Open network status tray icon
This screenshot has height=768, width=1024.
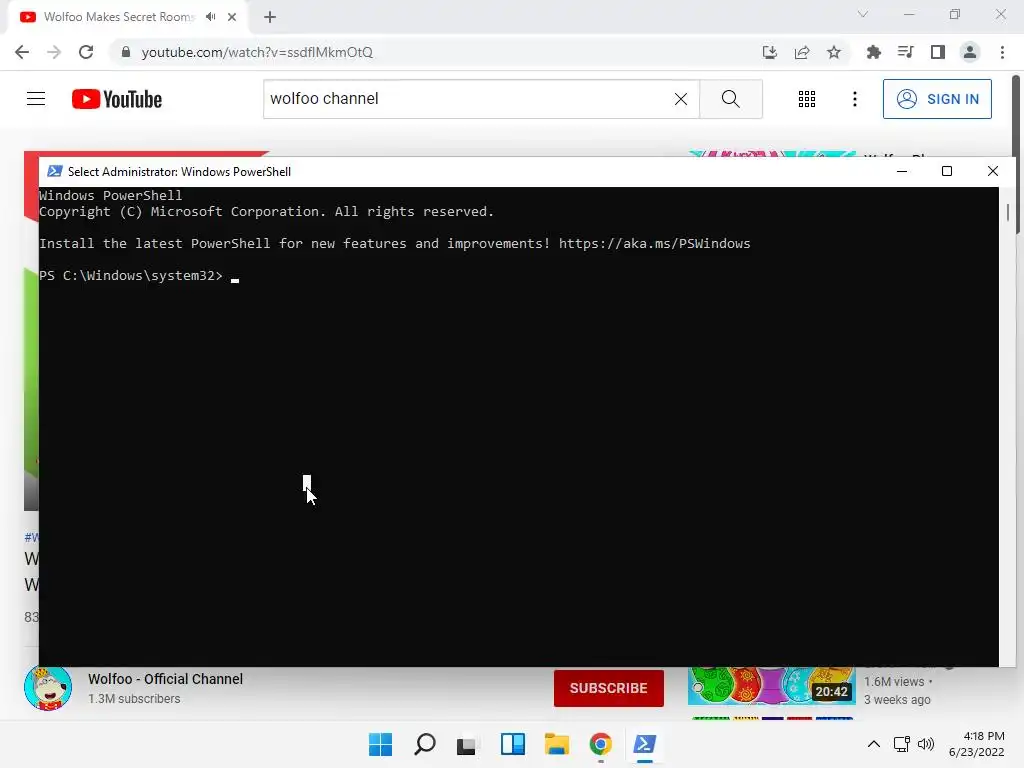902,744
